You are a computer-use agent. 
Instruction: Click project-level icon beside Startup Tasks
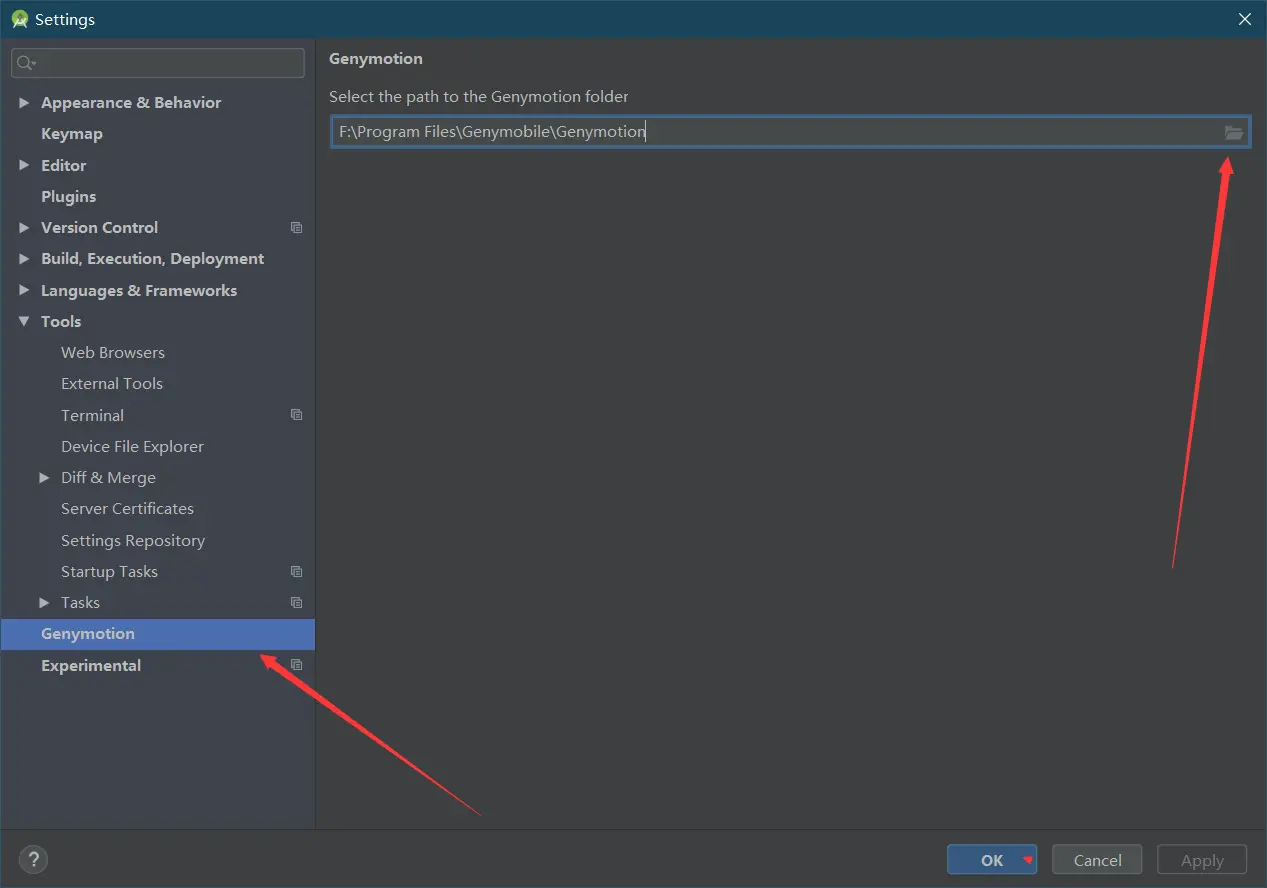pos(296,572)
